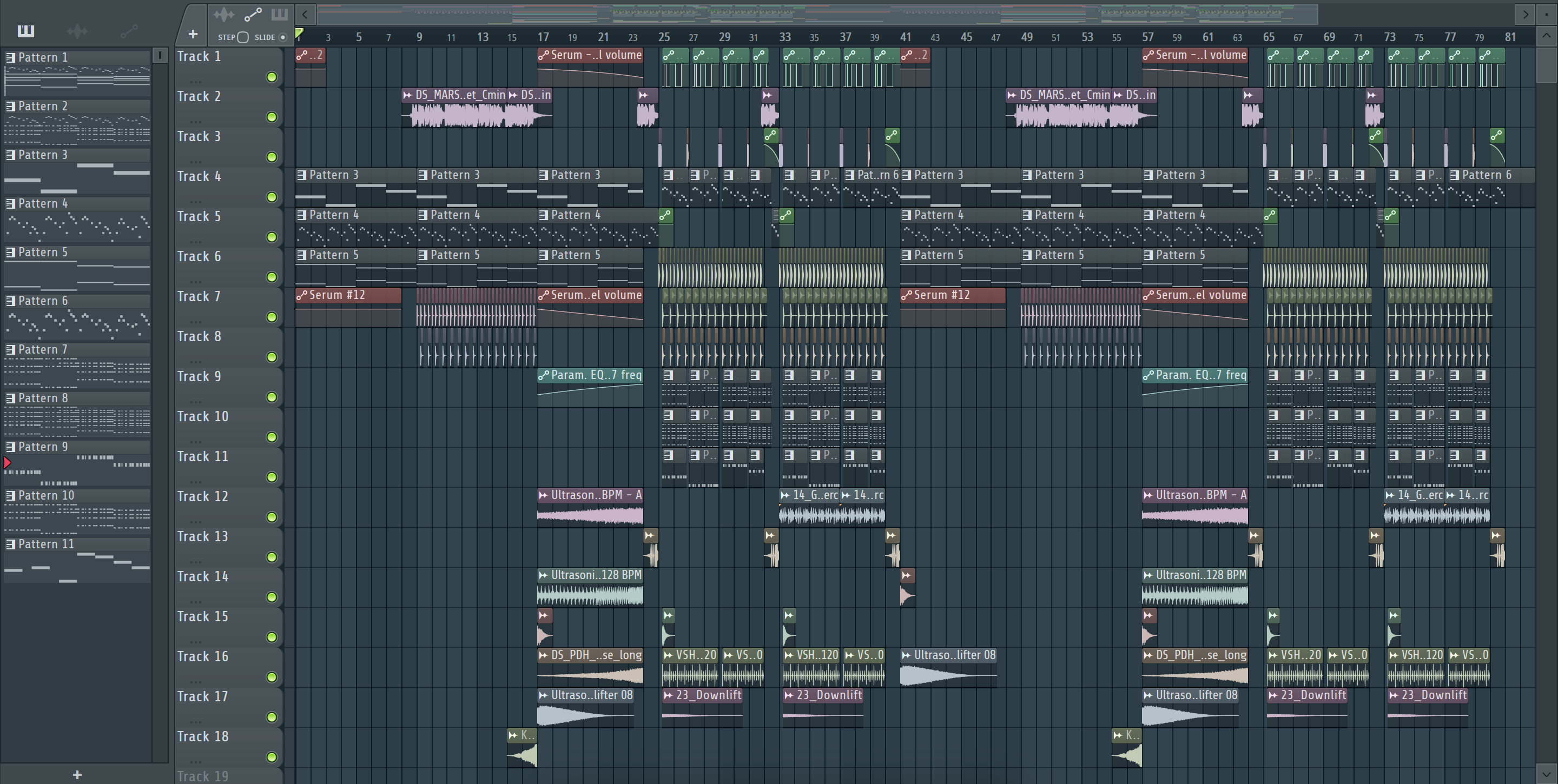Open menu of first DS_PDH_..se_long clip
The height and width of the screenshot is (784, 1558).
click(544, 655)
